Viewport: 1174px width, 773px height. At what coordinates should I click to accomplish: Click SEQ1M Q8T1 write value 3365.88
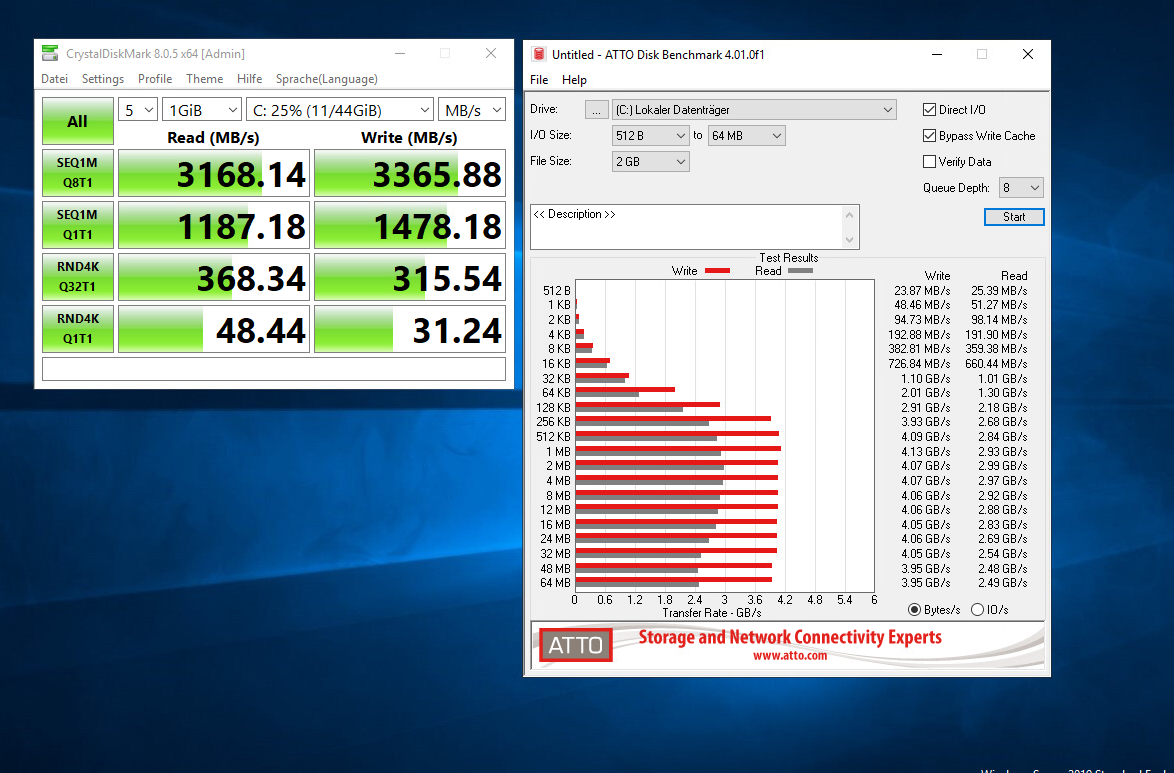(410, 173)
